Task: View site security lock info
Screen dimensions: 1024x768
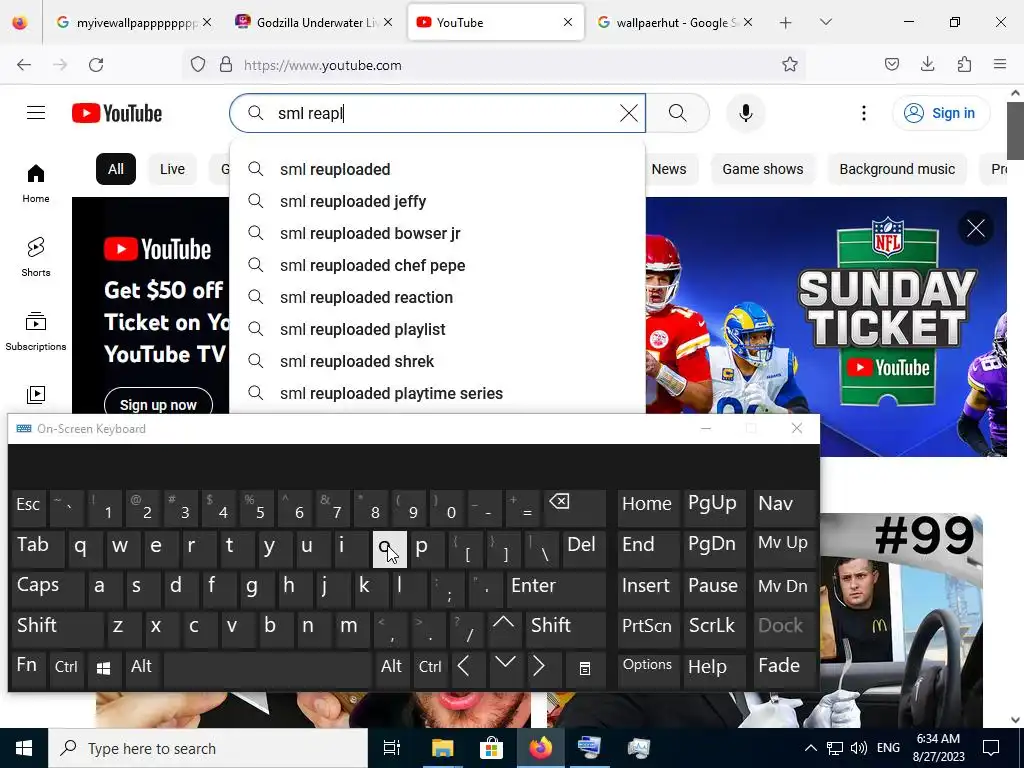Action: point(226,65)
